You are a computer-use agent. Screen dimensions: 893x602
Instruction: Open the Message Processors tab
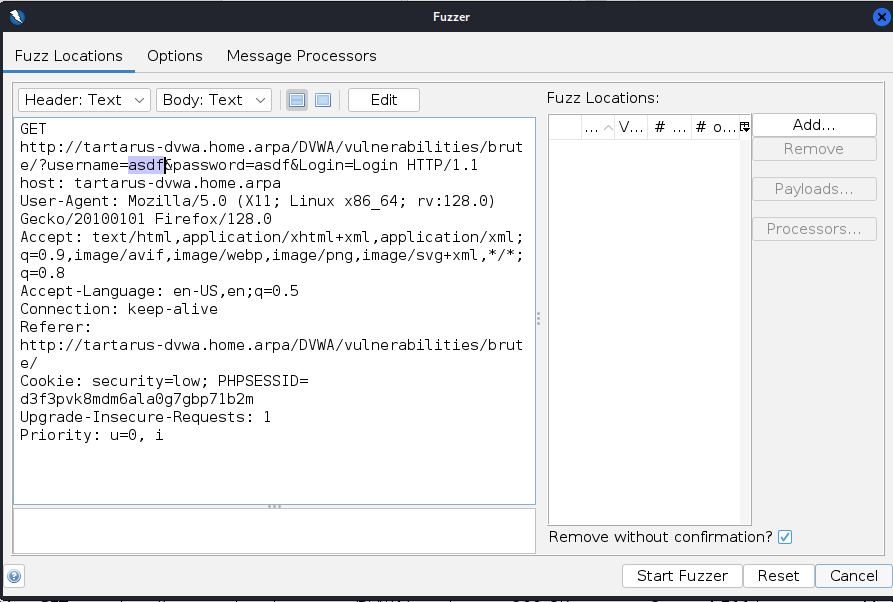[x=301, y=56]
